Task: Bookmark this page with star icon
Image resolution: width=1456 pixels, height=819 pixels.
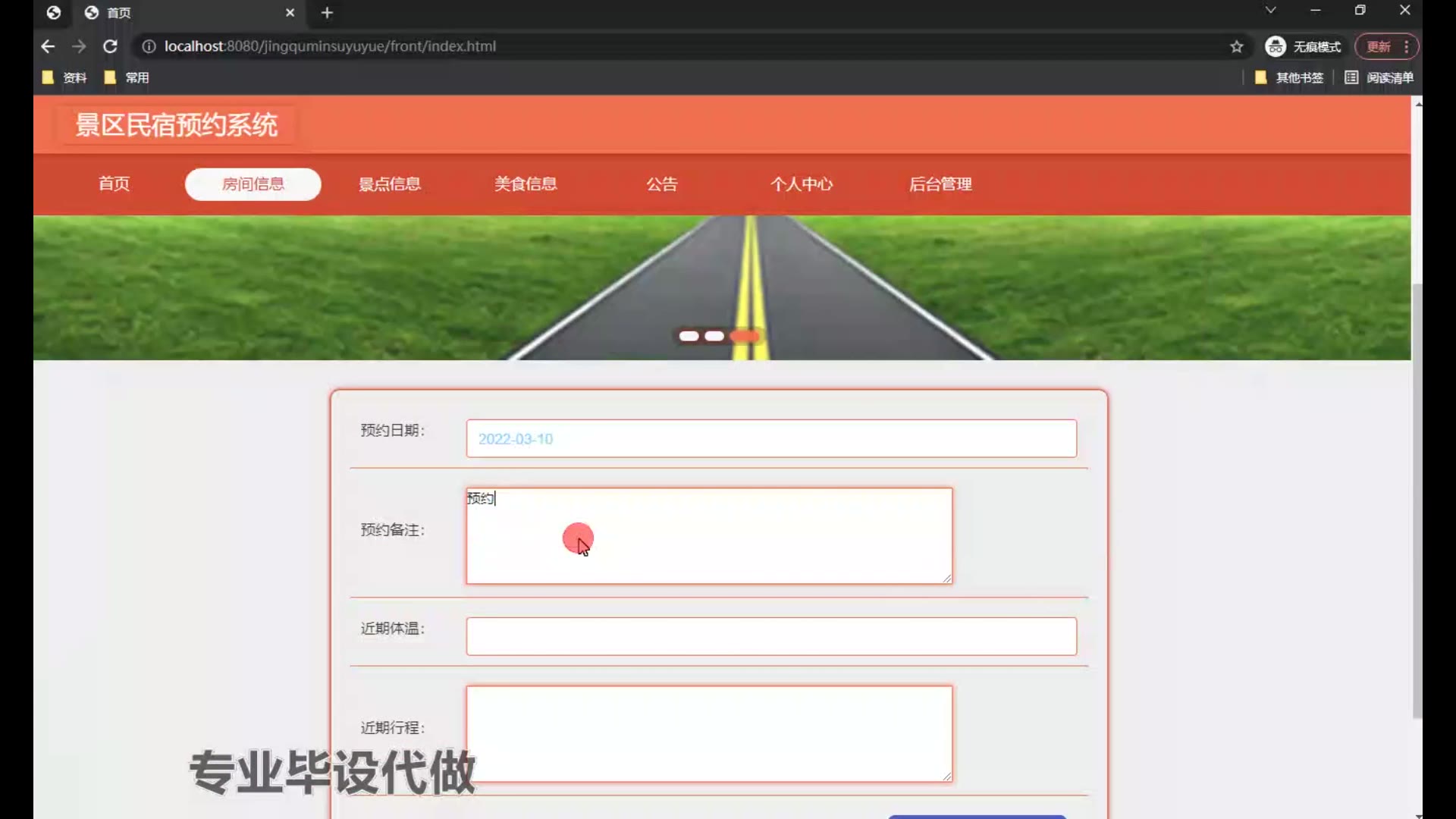Action: (1237, 46)
